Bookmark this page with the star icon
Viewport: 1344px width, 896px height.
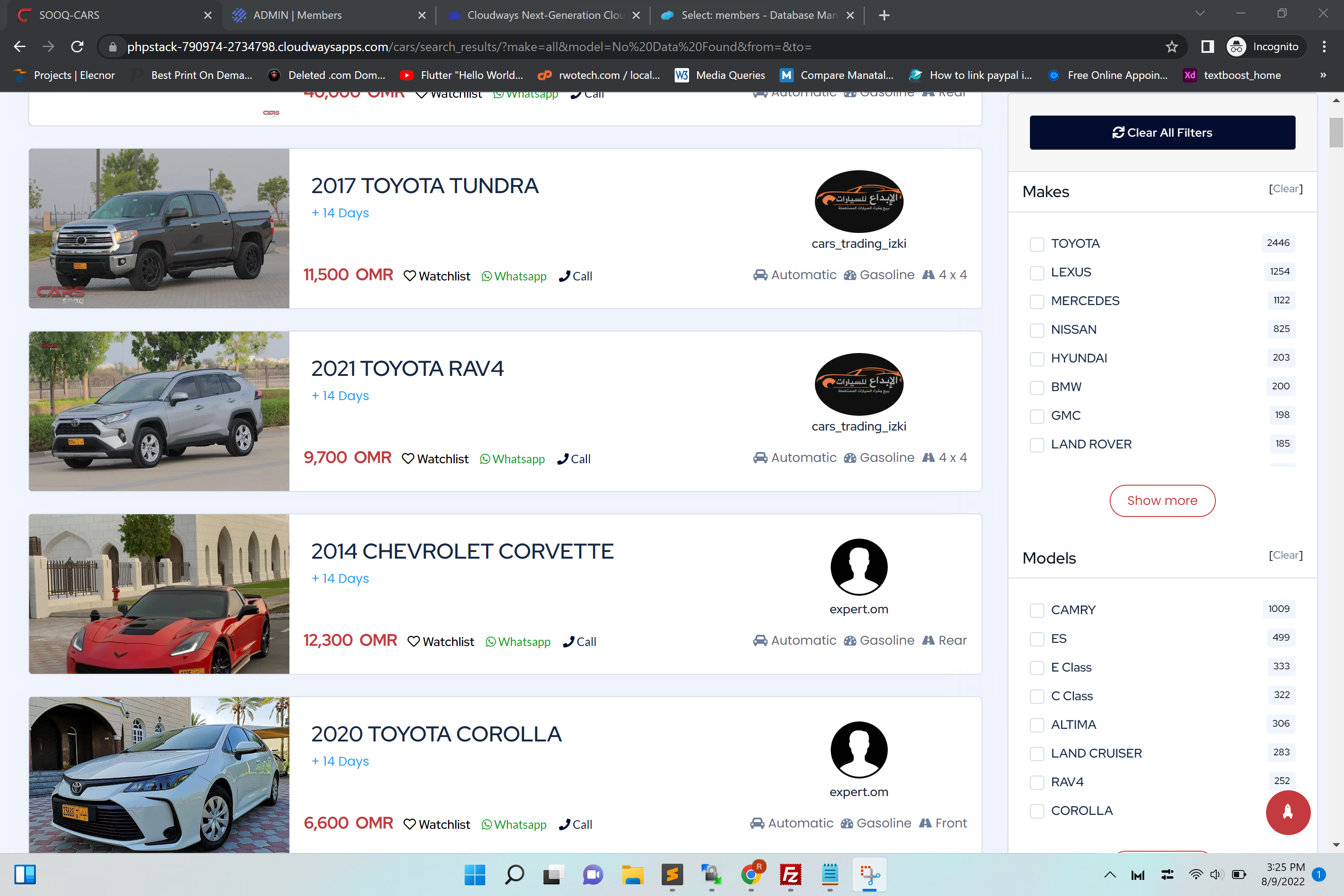(x=1172, y=46)
